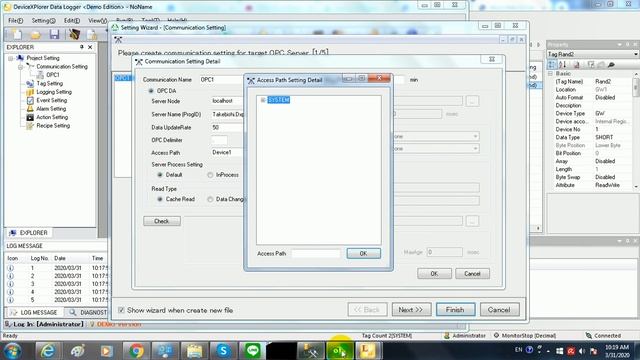Click the Open folder toolbar icon
The height and width of the screenshot is (360, 640).
(x=36, y=35)
